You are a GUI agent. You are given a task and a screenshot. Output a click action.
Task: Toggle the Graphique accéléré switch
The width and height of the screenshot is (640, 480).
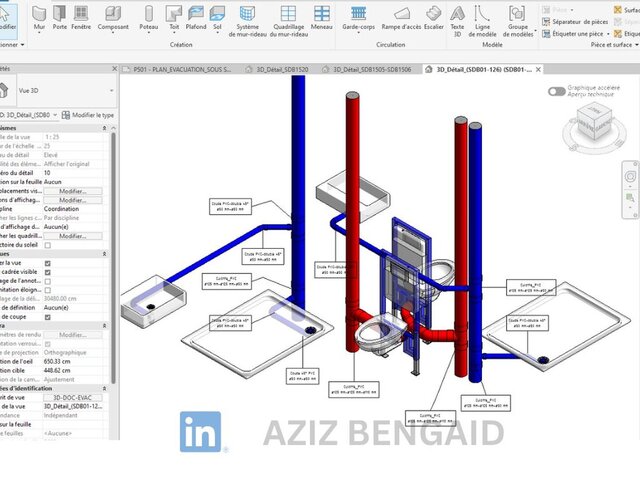click(x=556, y=91)
